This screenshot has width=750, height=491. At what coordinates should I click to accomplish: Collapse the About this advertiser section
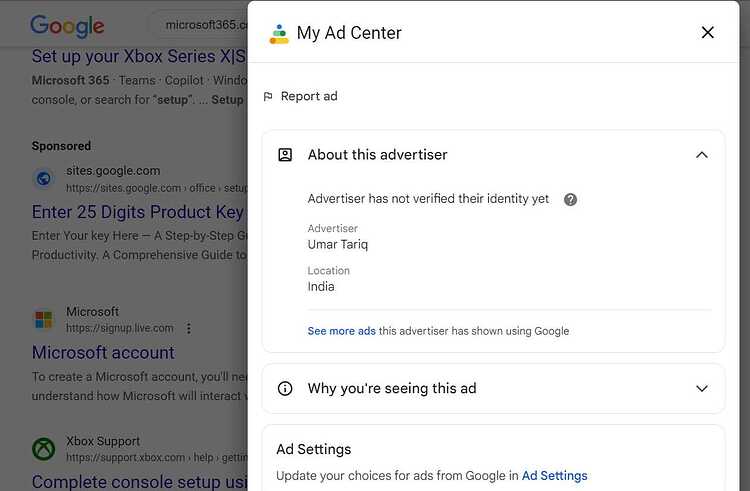click(x=702, y=155)
